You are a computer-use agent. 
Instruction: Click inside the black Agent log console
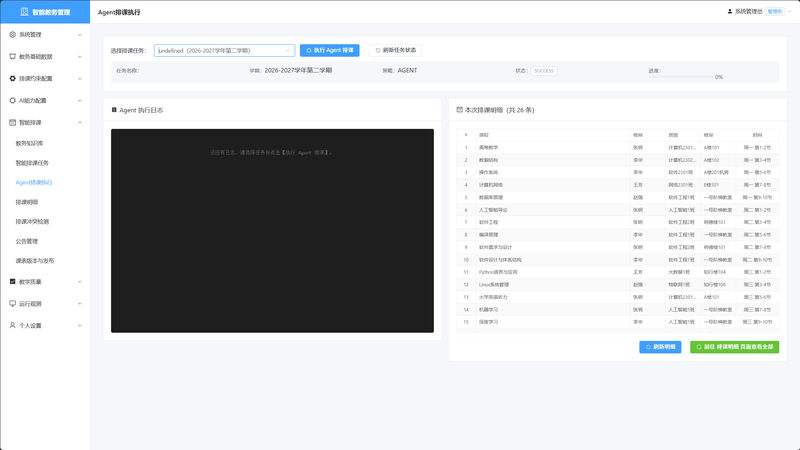coord(272,231)
